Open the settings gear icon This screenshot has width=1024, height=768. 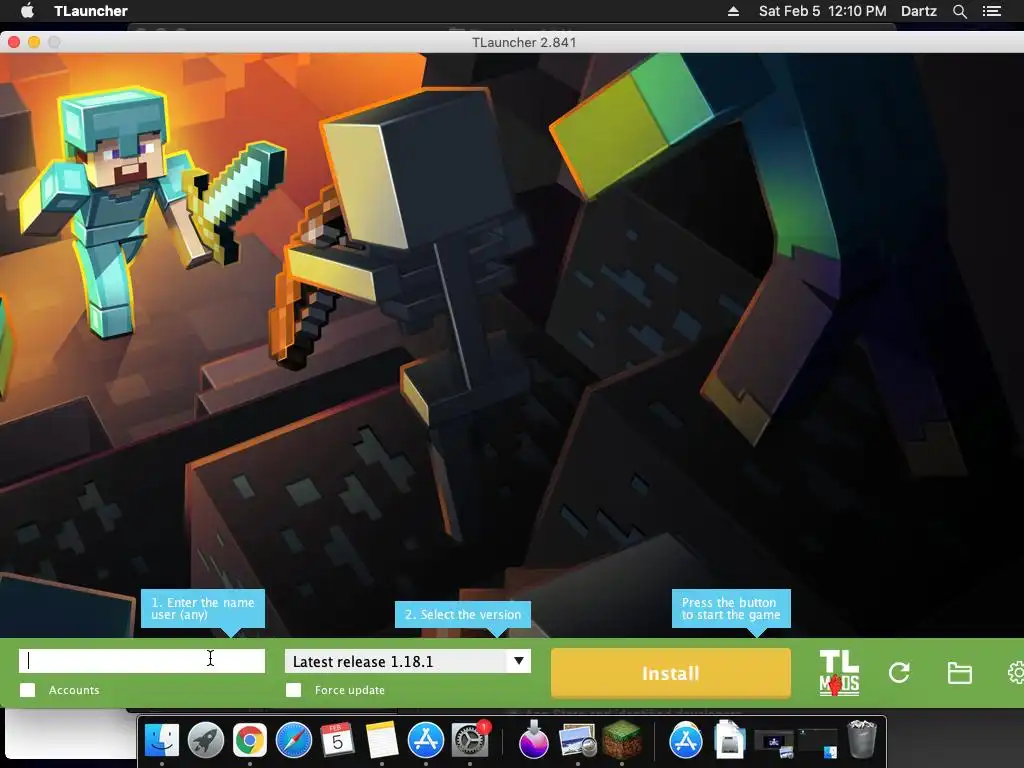pos(1016,673)
